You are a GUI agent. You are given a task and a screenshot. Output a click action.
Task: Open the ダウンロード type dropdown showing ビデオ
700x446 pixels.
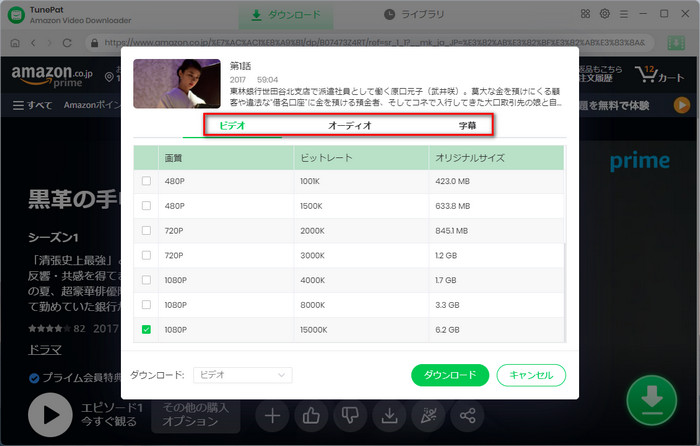242,375
